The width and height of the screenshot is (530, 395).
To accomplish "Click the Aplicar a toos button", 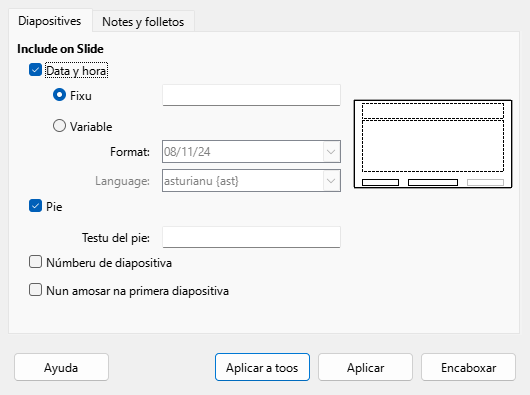I will 262,367.
